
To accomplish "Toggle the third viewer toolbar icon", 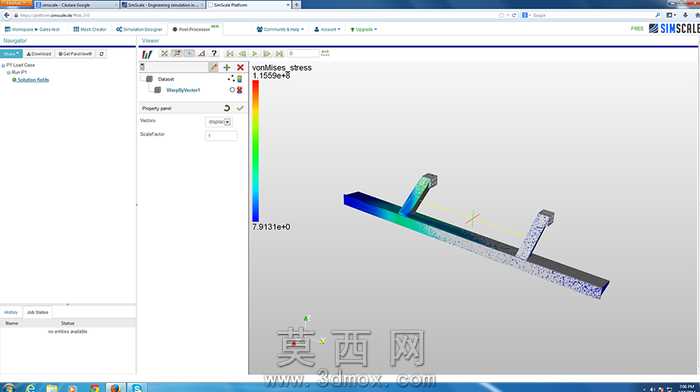I will (x=189, y=54).
